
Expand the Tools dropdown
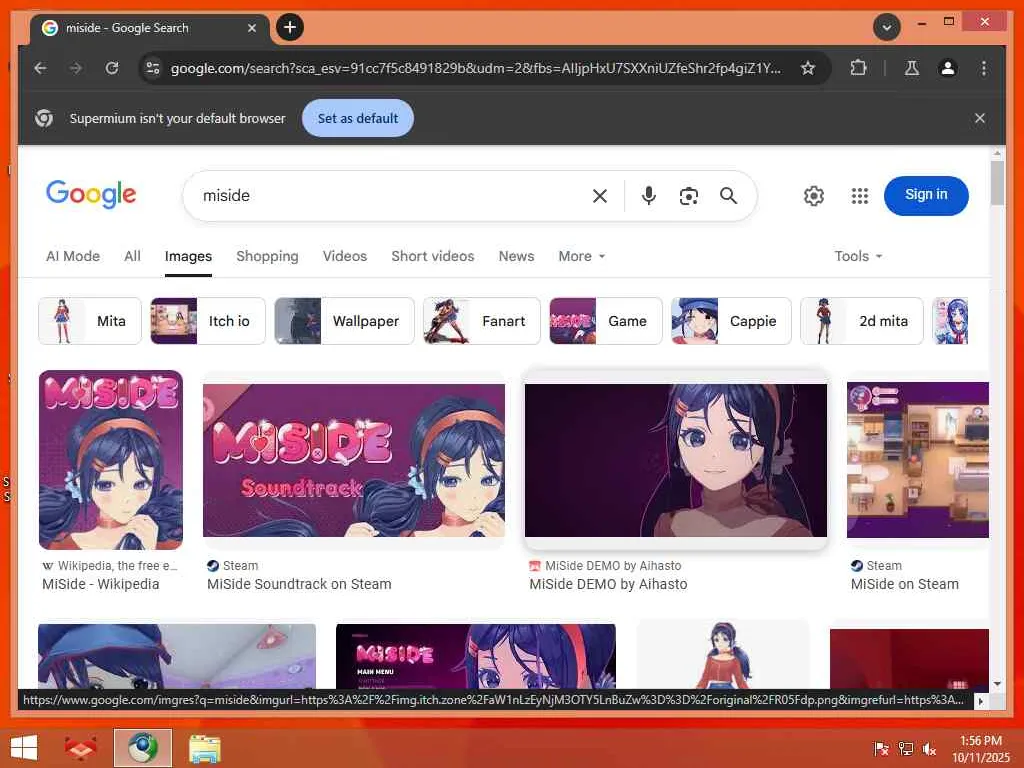[858, 256]
